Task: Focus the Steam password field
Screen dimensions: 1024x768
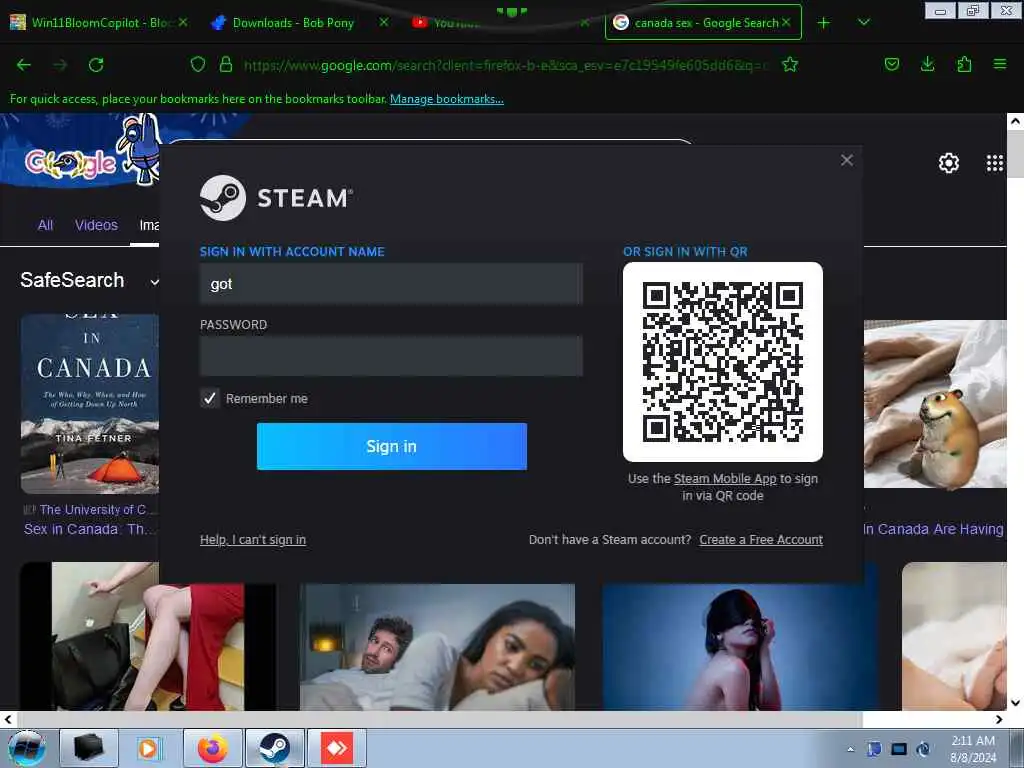Action: 391,356
